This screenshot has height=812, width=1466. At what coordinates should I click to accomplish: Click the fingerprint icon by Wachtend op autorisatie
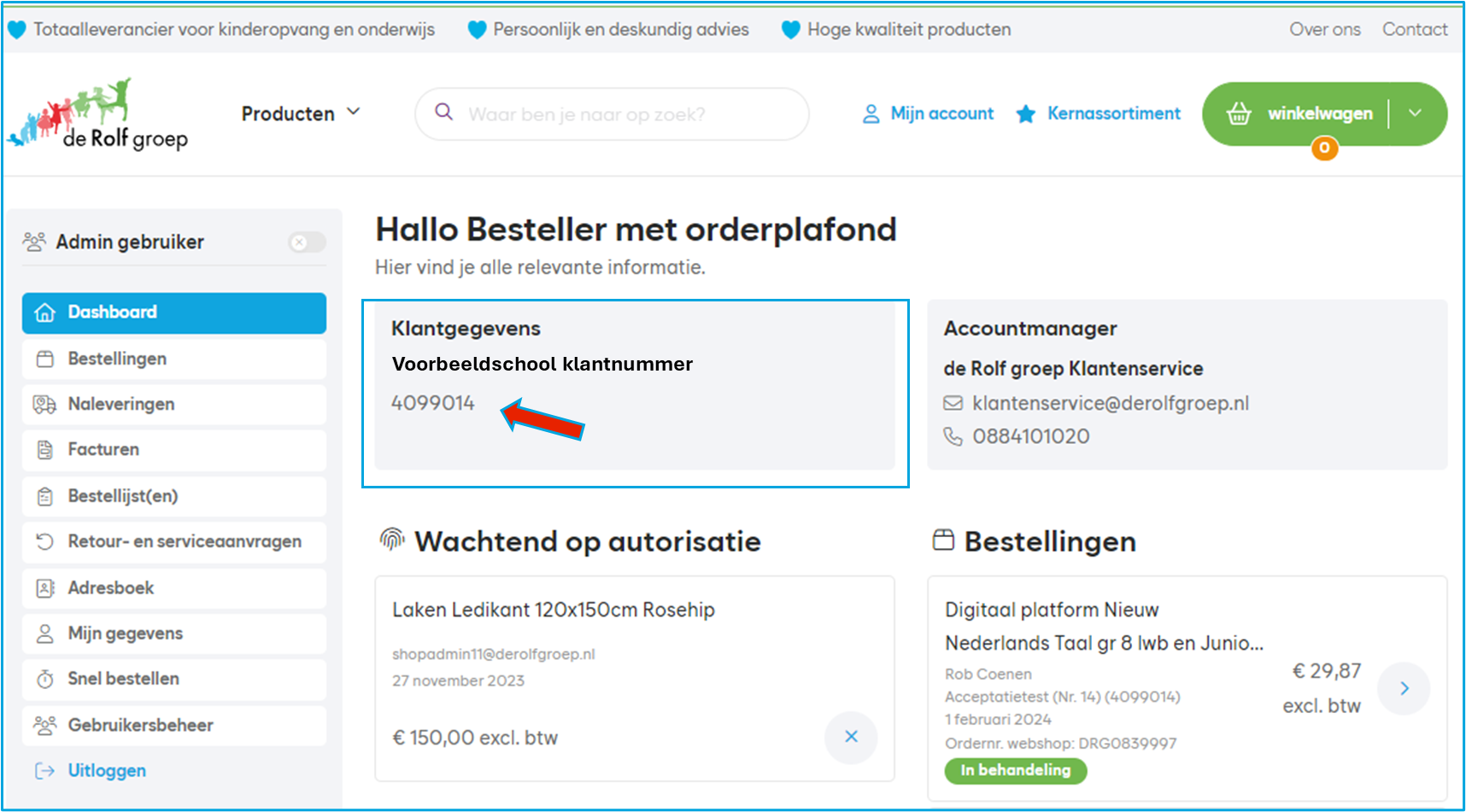pyautogui.click(x=392, y=539)
